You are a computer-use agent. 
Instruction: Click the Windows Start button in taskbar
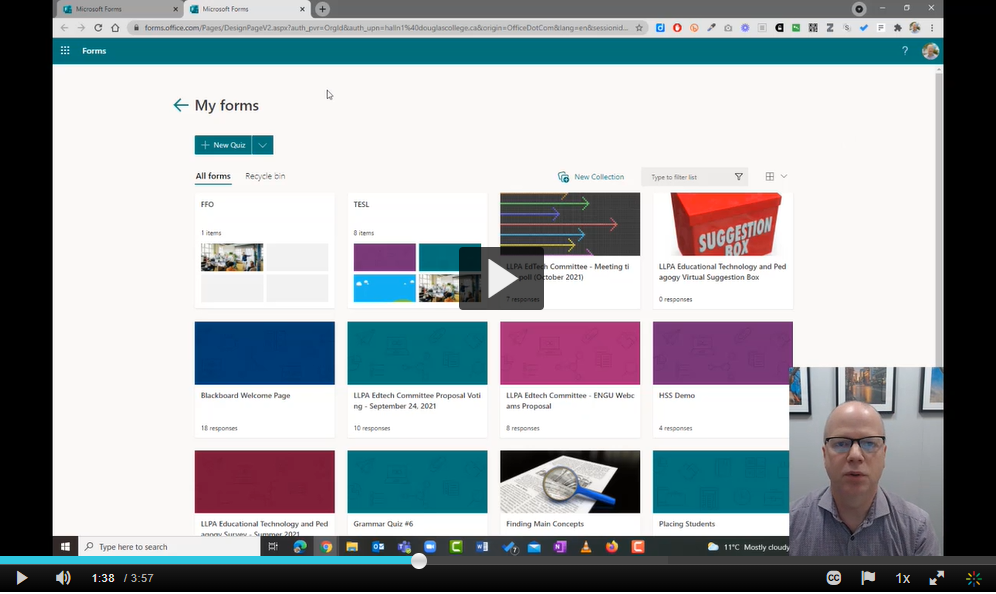(65, 547)
